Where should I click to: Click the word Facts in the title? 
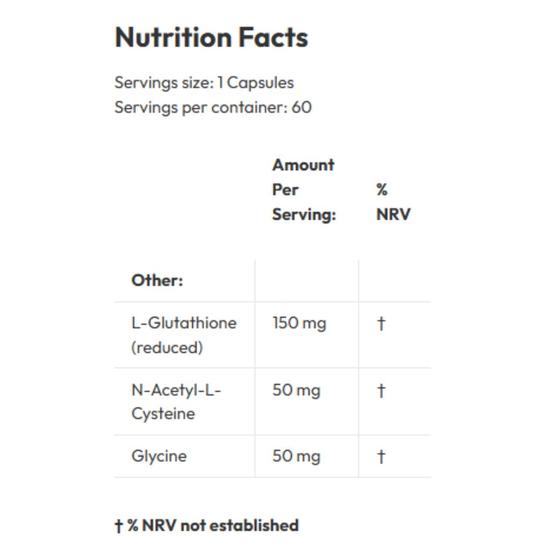[x=273, y=38]
